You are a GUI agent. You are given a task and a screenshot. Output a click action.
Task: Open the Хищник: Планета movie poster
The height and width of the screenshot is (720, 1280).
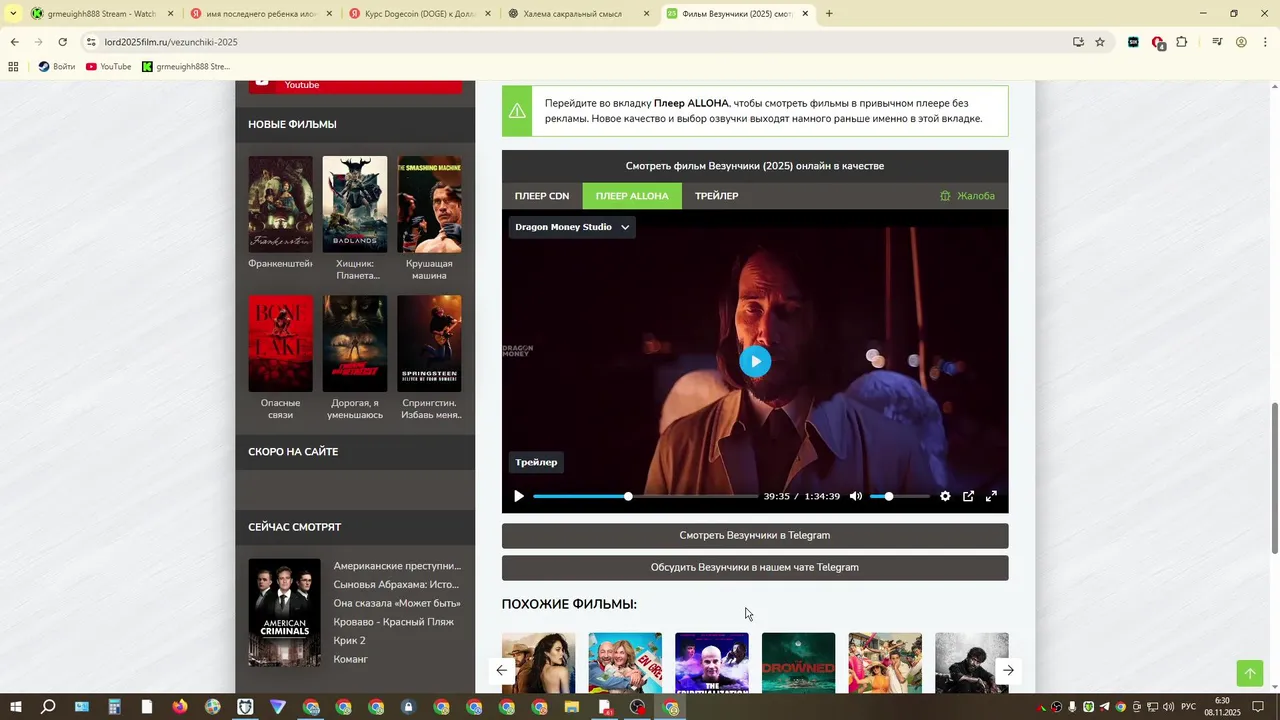355,204
